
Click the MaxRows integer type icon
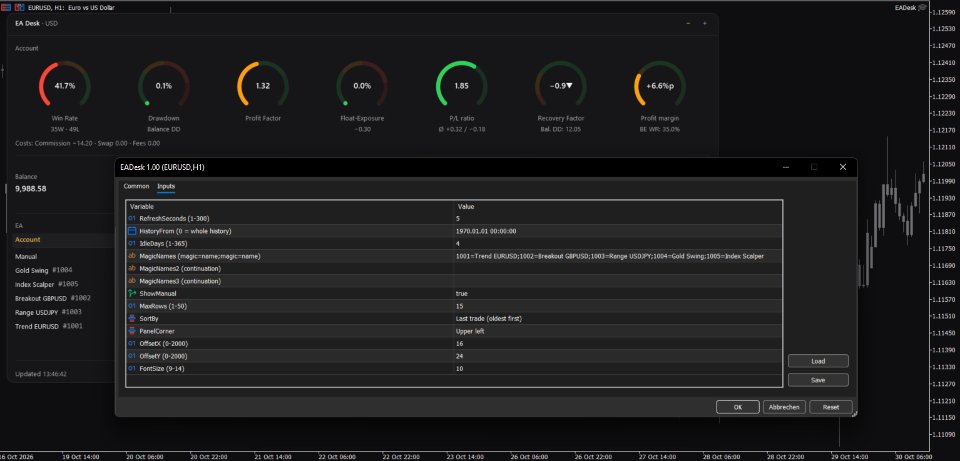point(132,306)
